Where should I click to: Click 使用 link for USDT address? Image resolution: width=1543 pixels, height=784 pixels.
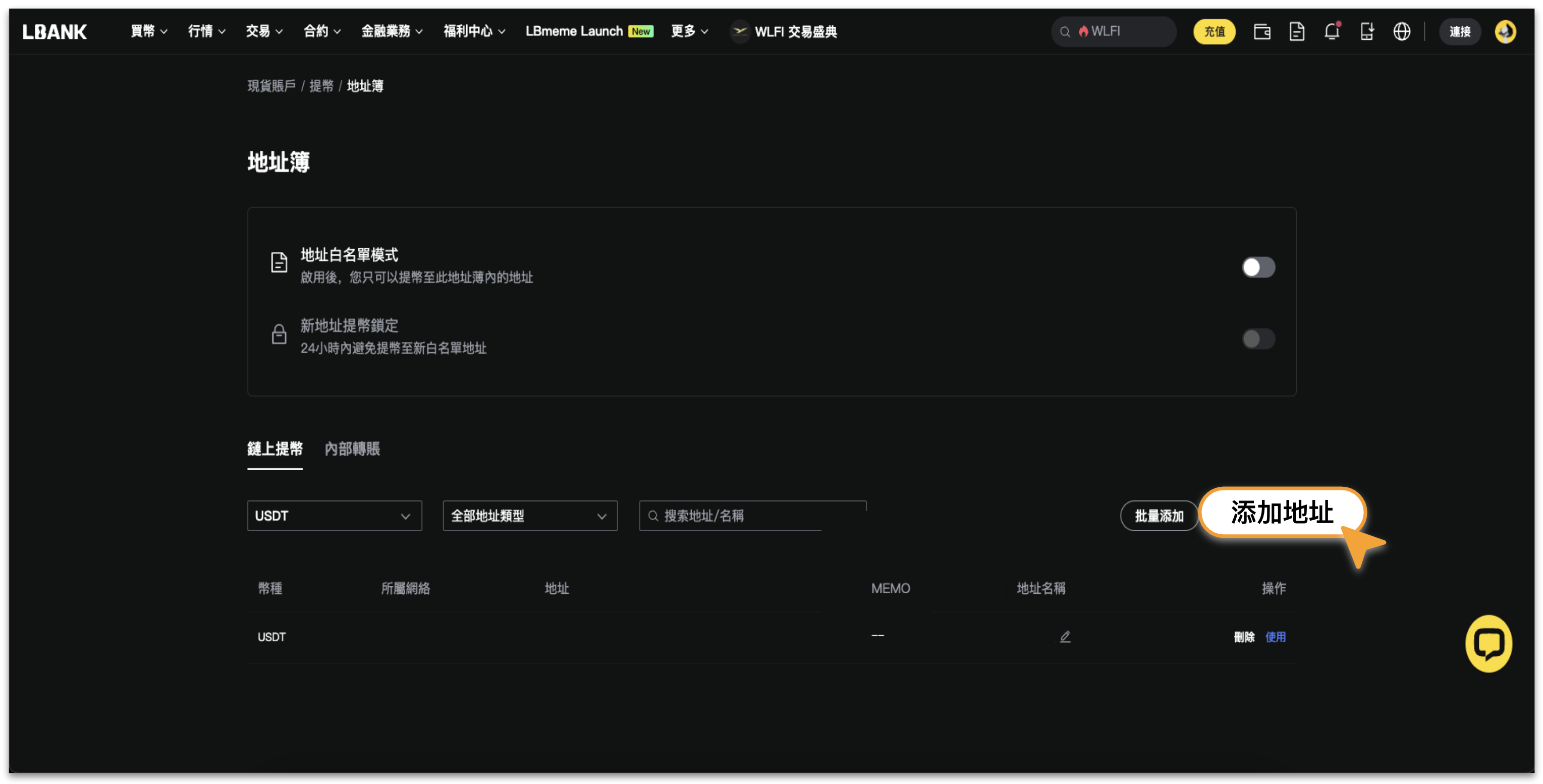point(1275,637)
